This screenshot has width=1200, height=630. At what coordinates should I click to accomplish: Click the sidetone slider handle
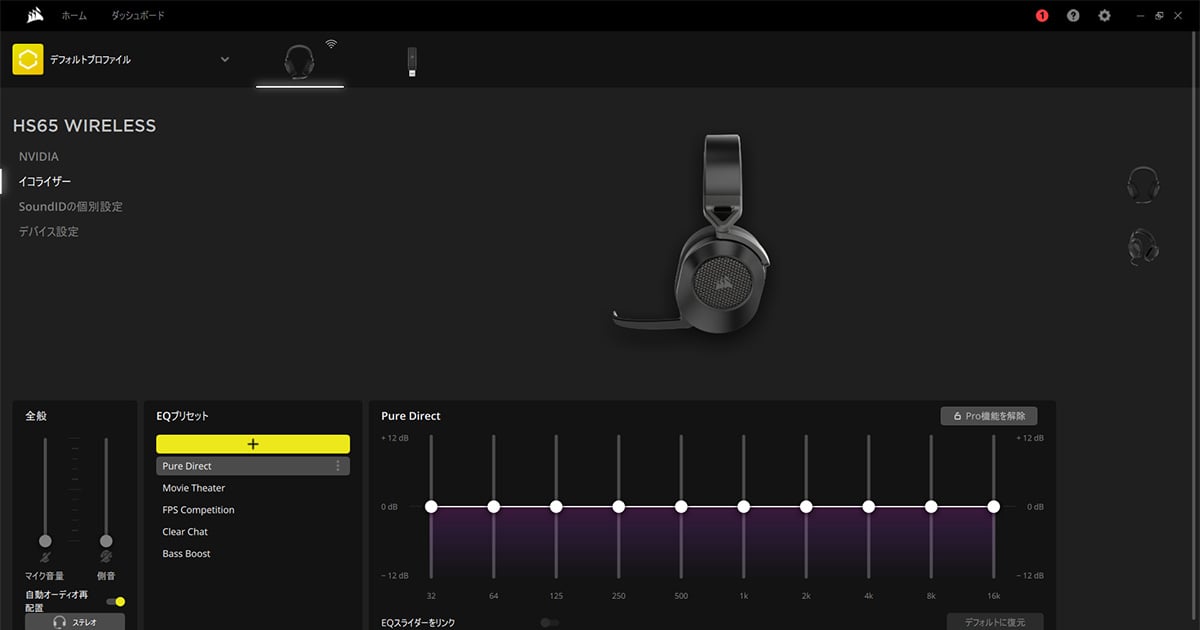(106, 541)
